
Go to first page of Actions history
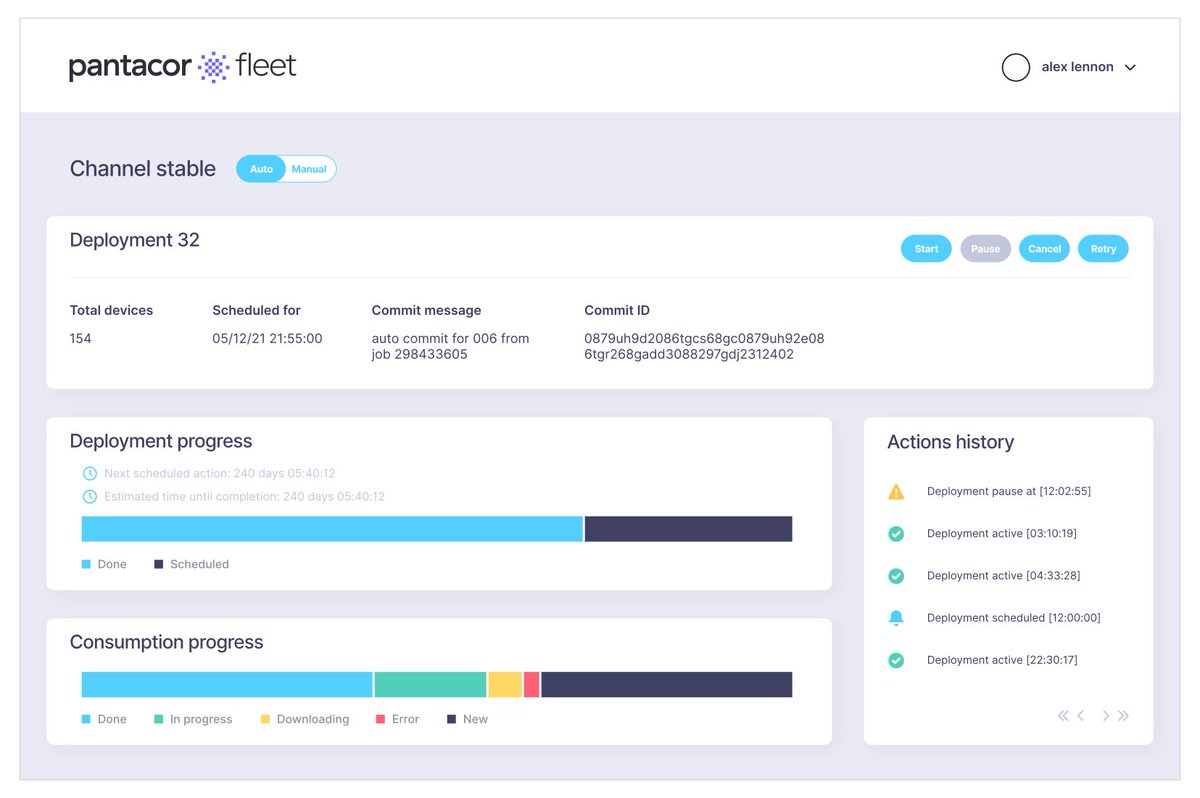1063,715
